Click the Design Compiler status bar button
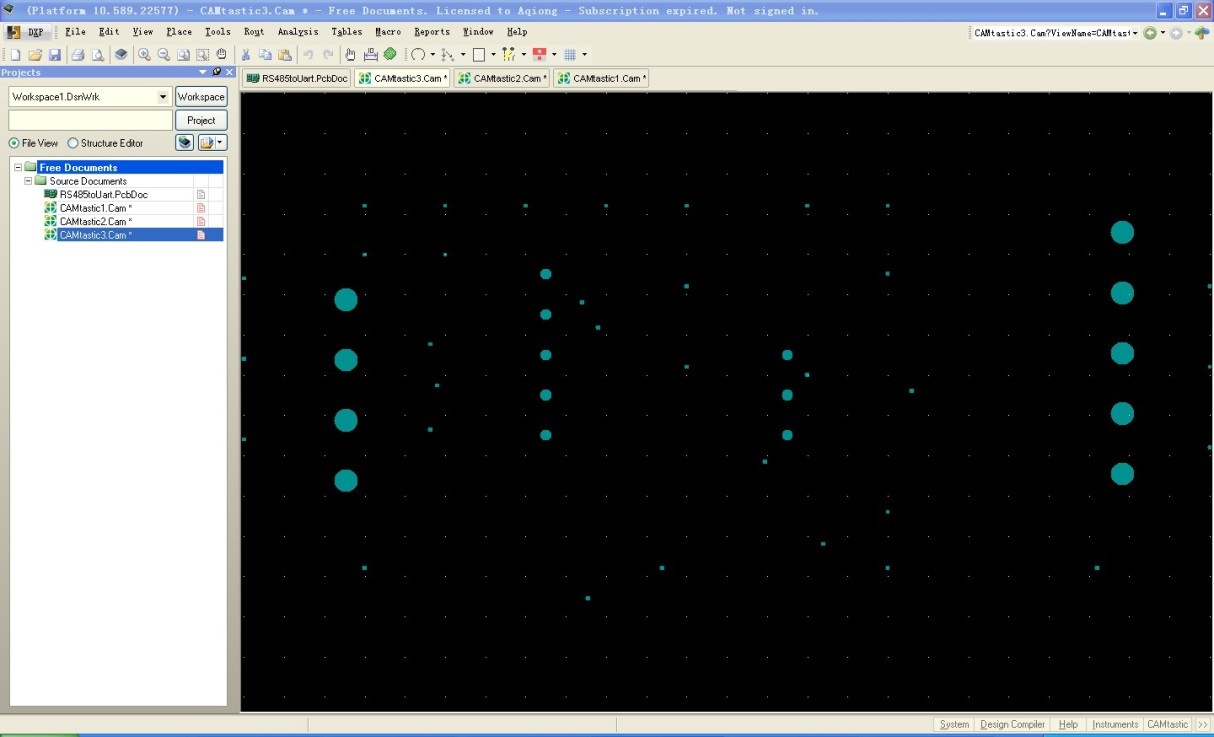Image resolution: width=1214 pixels, height=737 pixels. coord(1012,724)
